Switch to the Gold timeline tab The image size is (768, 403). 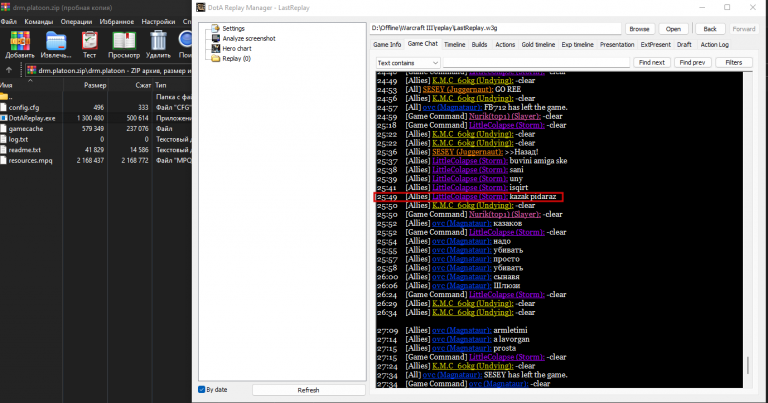(x=538, y=45)
